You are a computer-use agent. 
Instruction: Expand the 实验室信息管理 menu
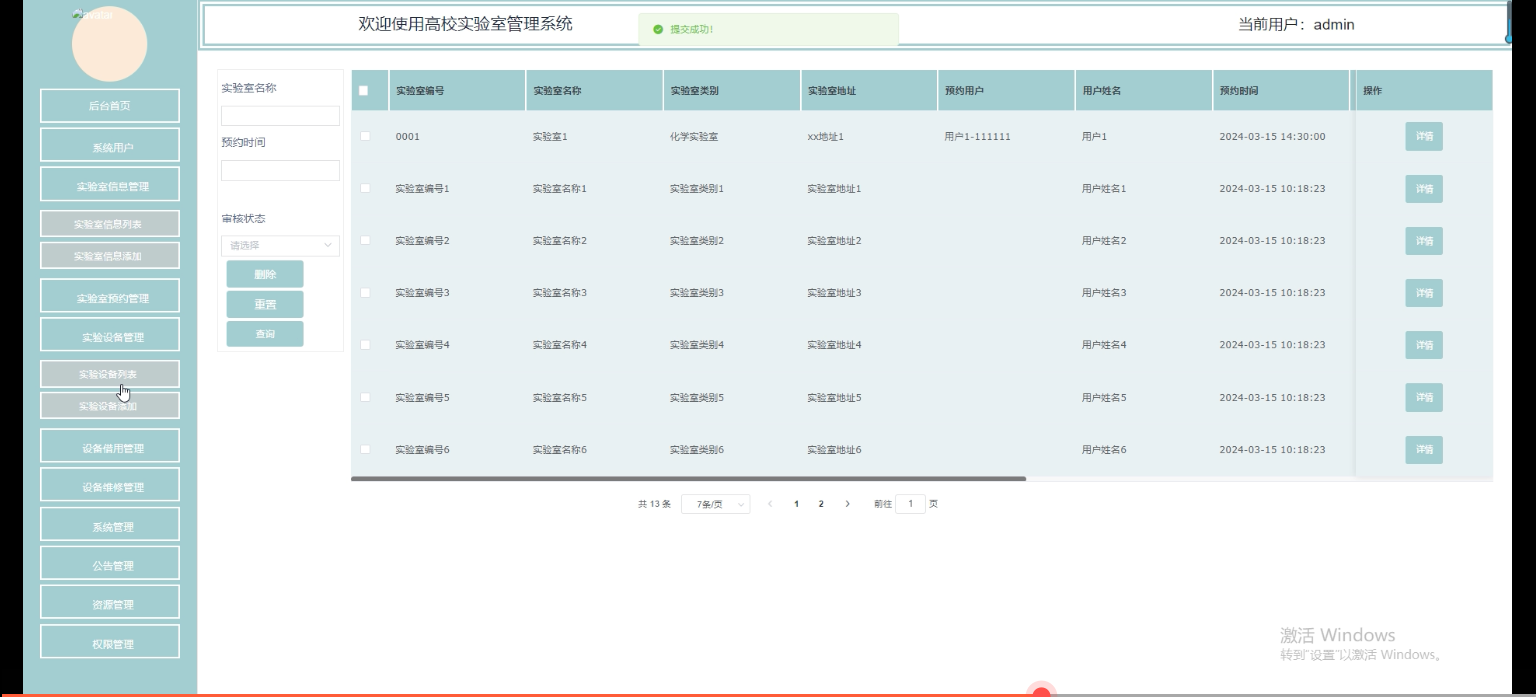[110, 184]
